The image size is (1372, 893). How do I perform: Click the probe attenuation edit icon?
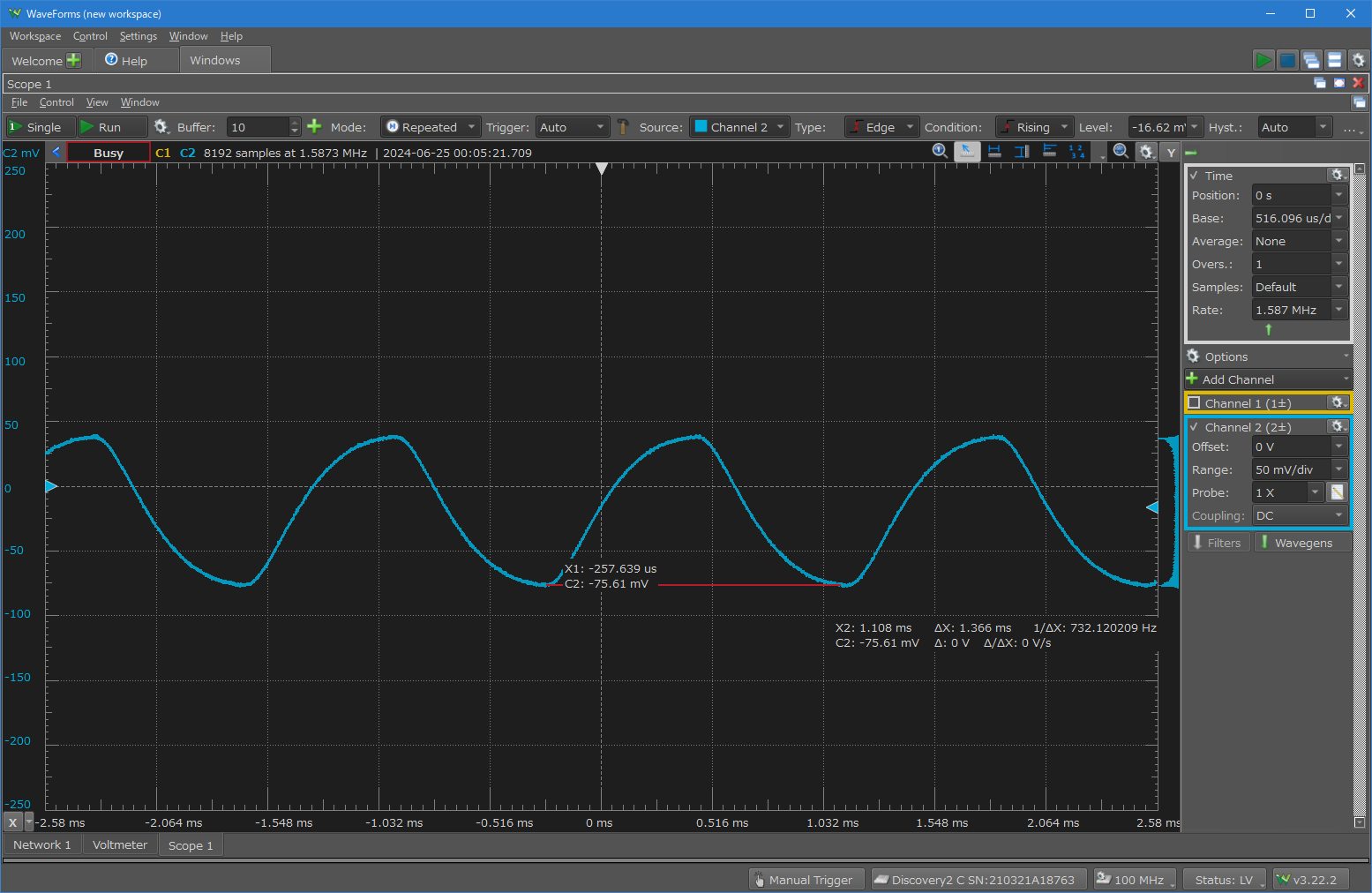tap(1338, 492)
